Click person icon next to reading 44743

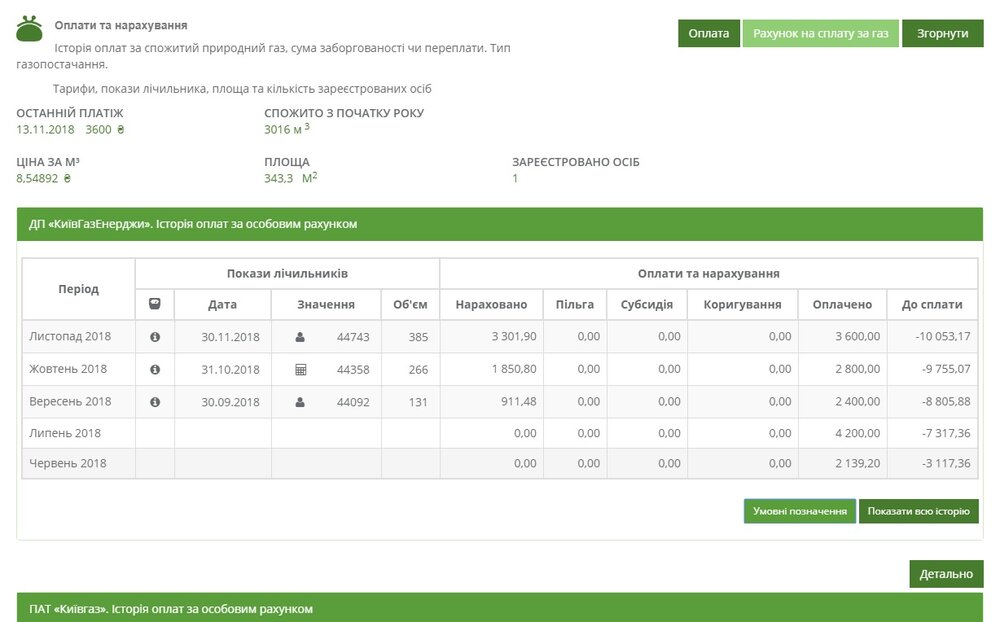(300, 337)
